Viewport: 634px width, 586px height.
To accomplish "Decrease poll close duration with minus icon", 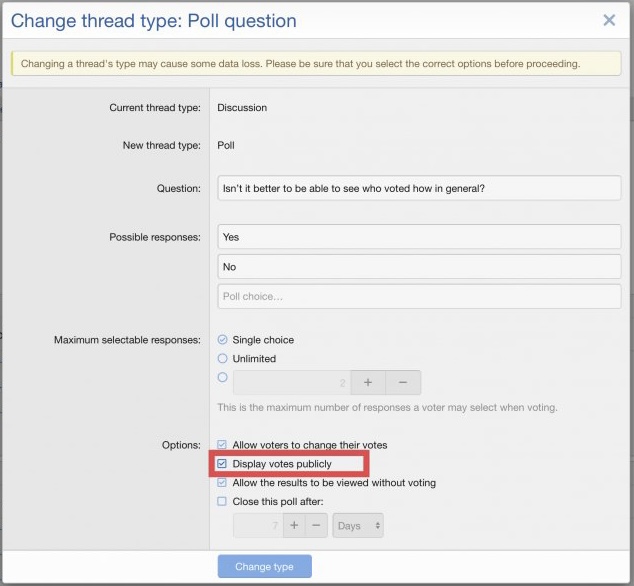I will tap(316, 526).
